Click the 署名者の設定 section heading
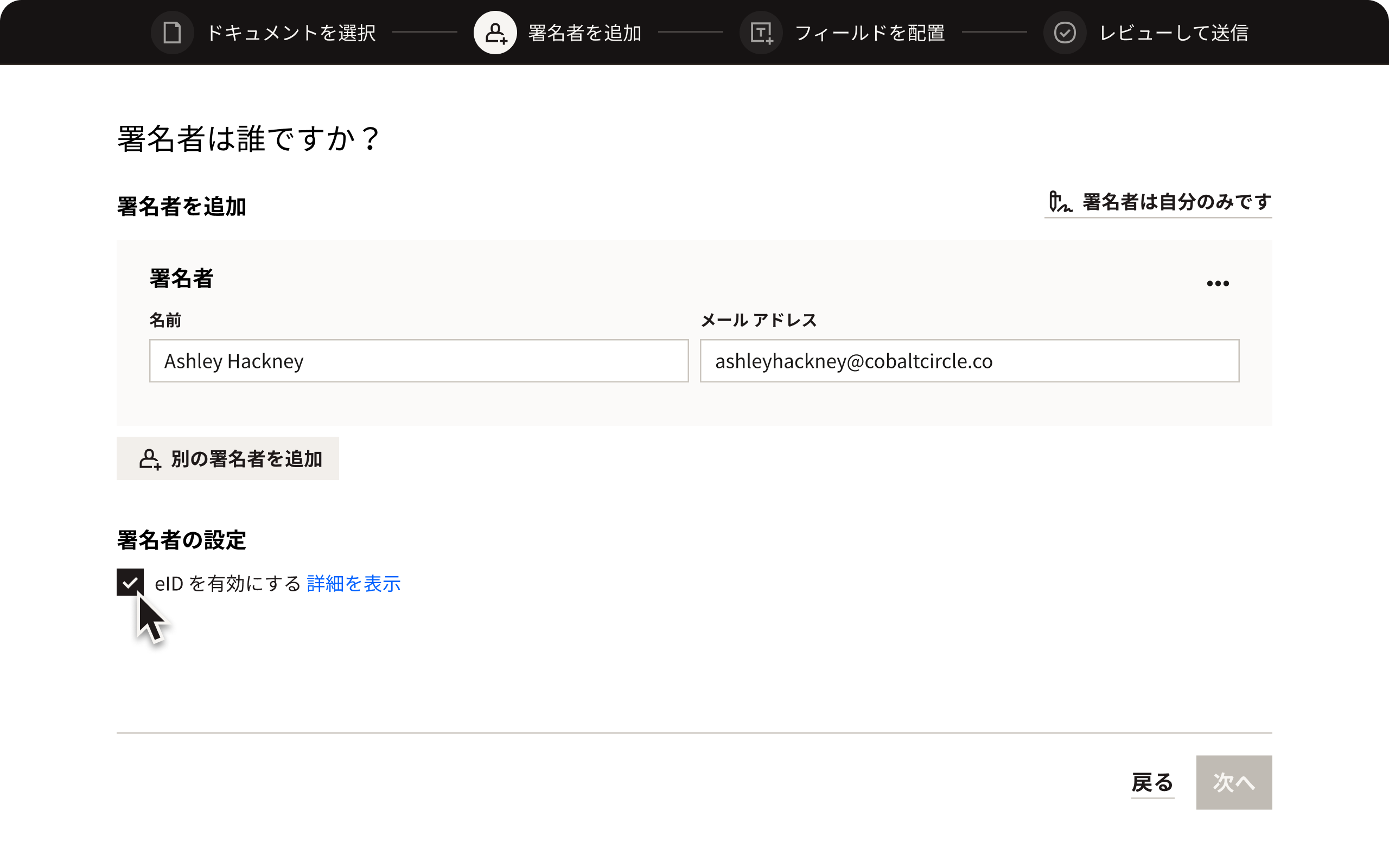Viewport: 1389px width, 868px height. [181, 540]
